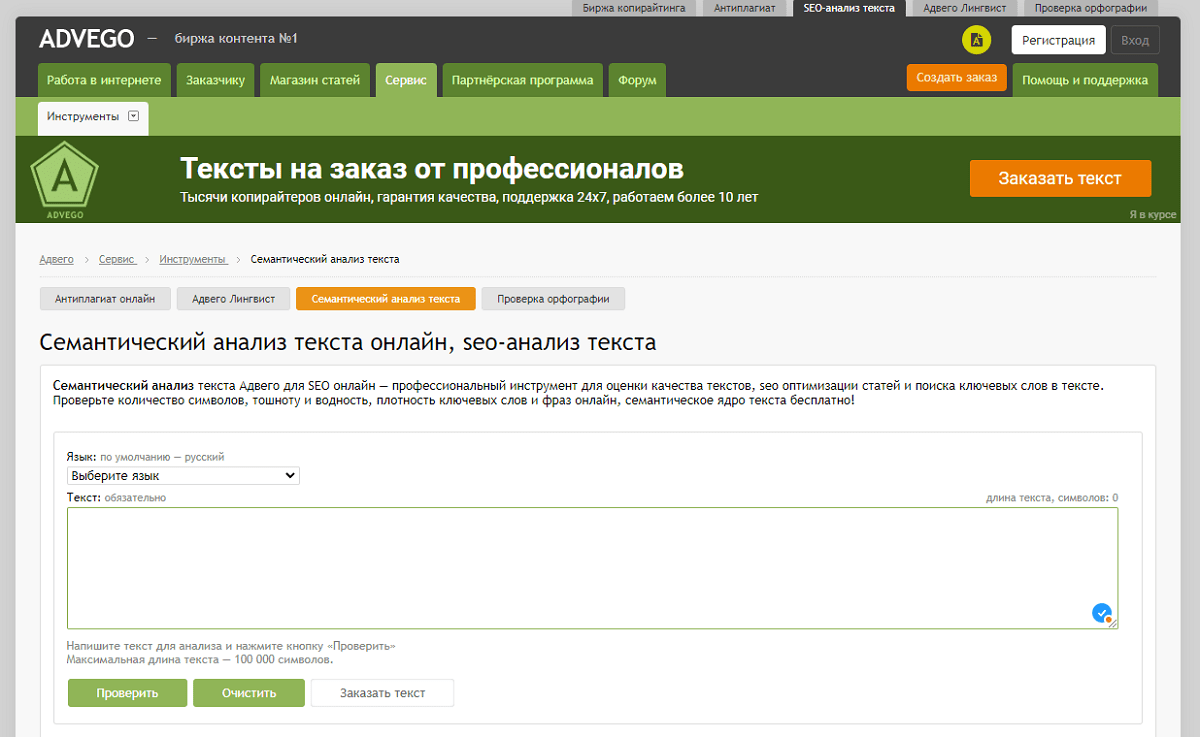
Task: Click the orange "Создать заказ" button
Action: (x=956, y=76)
